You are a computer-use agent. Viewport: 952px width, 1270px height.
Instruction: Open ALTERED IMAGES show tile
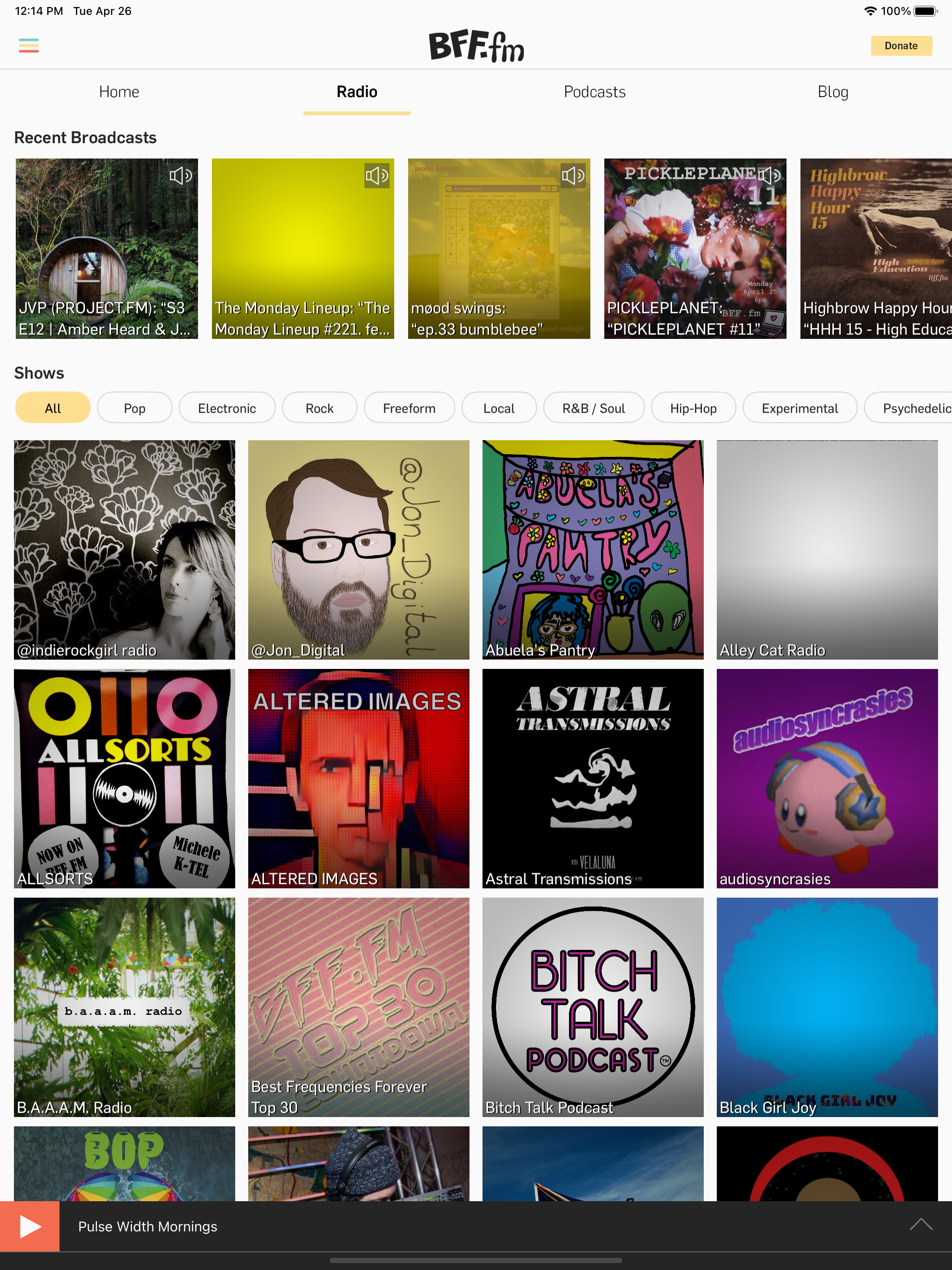(x=358, y=778)
